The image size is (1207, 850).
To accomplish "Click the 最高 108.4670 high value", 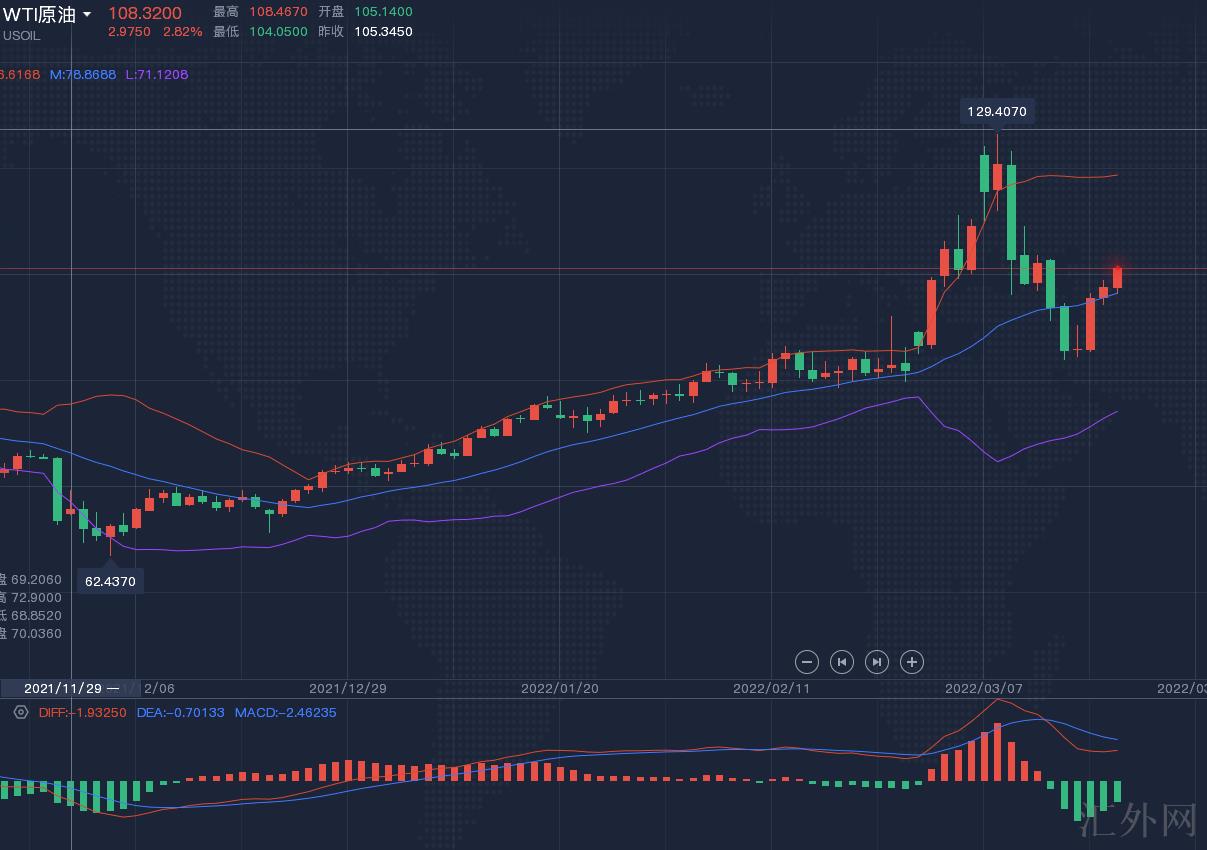I will tap(277, 12).
